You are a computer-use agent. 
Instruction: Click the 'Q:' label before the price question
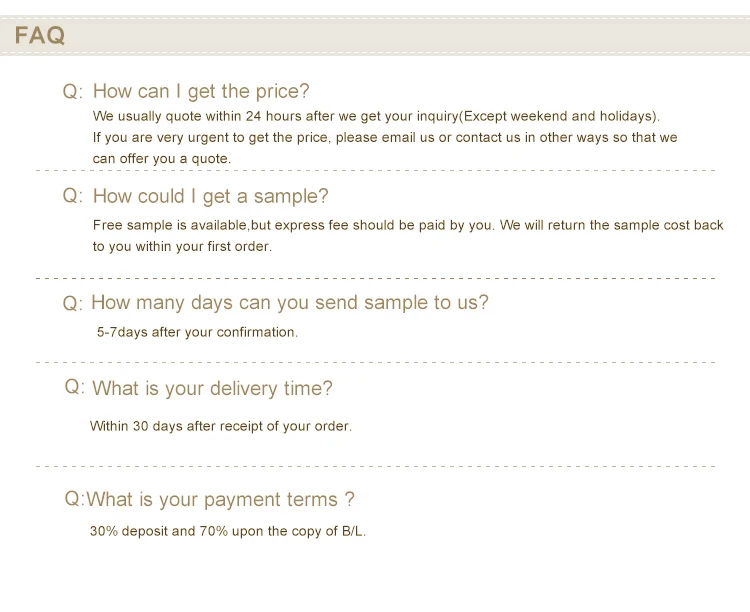pyautogui.click(x=73, y=91)
